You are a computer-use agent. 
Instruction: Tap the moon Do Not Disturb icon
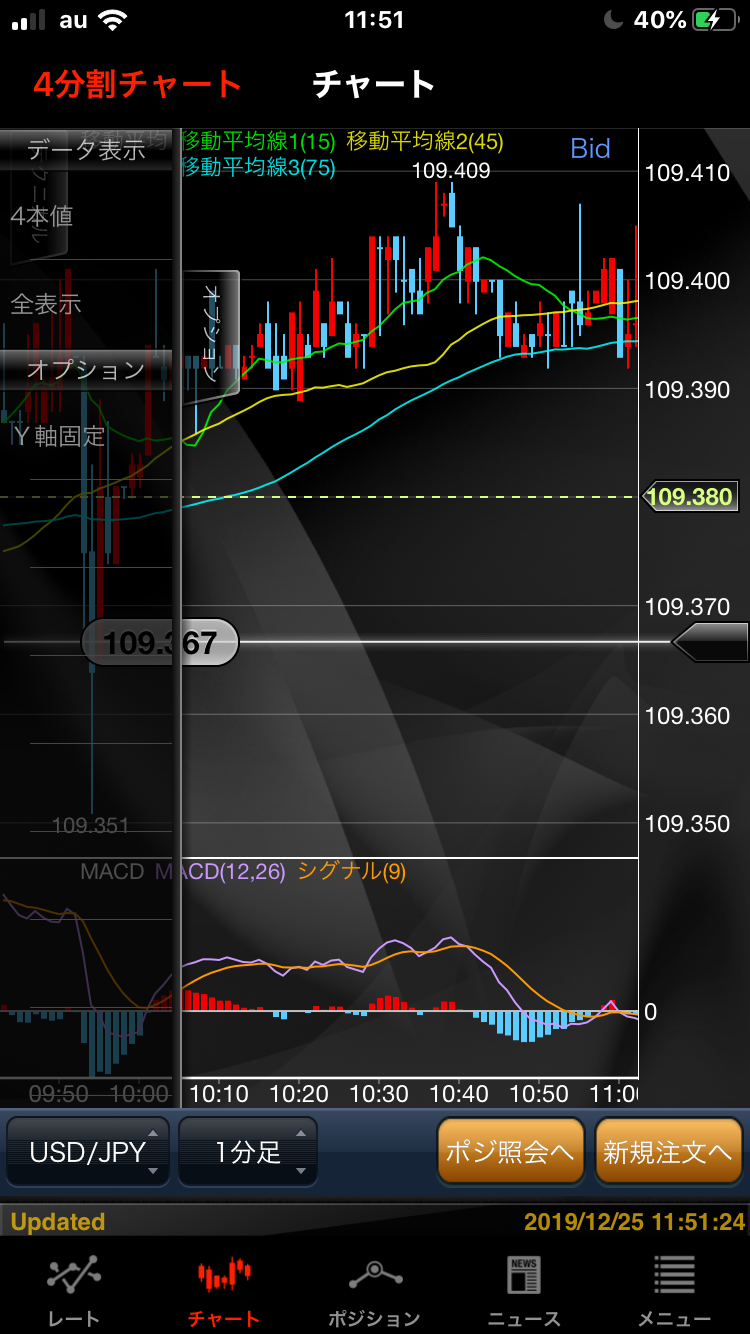click(x=614, y=19)
